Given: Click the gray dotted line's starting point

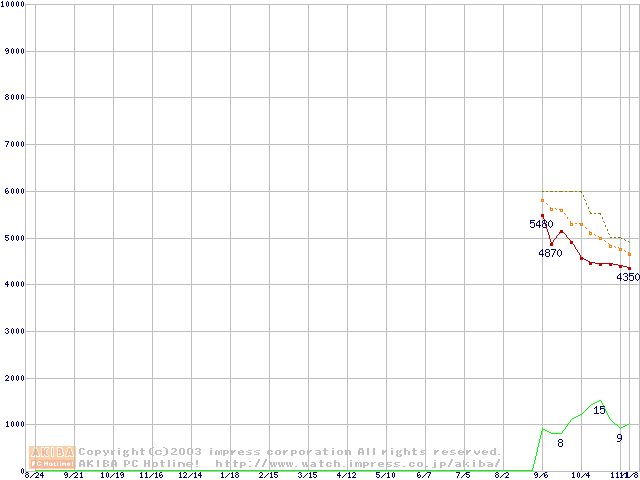Looking at the screenshot, I should pos(542,200).
